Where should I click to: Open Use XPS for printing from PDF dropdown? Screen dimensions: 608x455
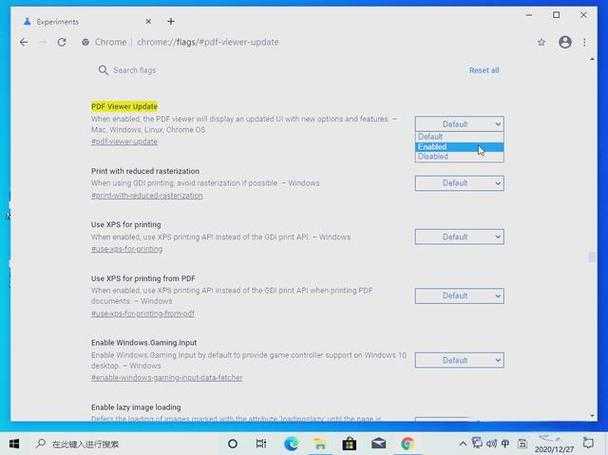point(459,296)
